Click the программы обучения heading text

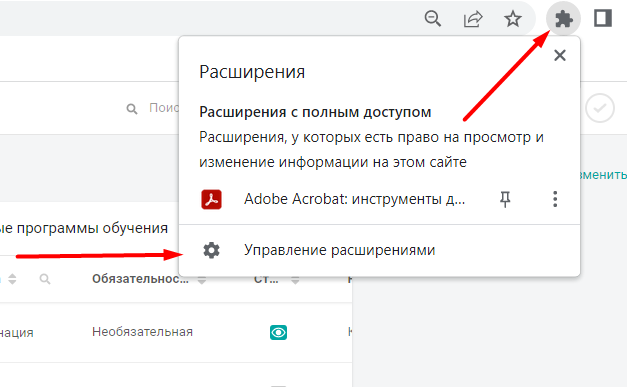pyautogui.click(x=92, y=228)
